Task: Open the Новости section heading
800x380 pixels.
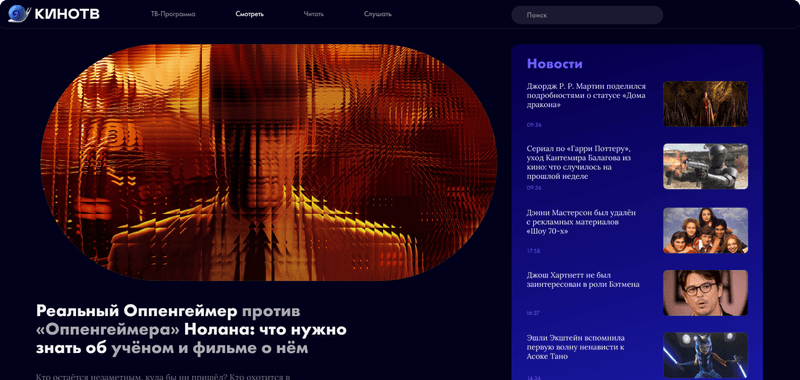Action: [555, 64]
